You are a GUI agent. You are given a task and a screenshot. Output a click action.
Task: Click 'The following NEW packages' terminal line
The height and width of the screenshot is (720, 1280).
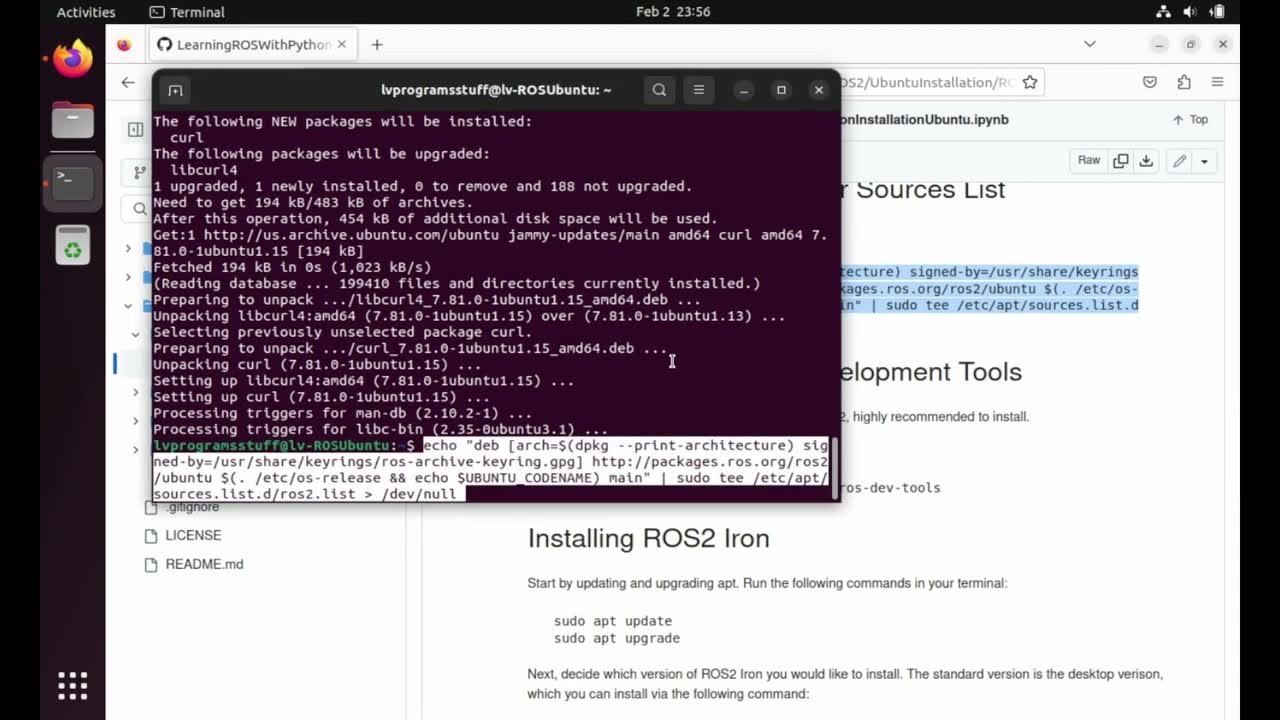[x=342, y=121]
